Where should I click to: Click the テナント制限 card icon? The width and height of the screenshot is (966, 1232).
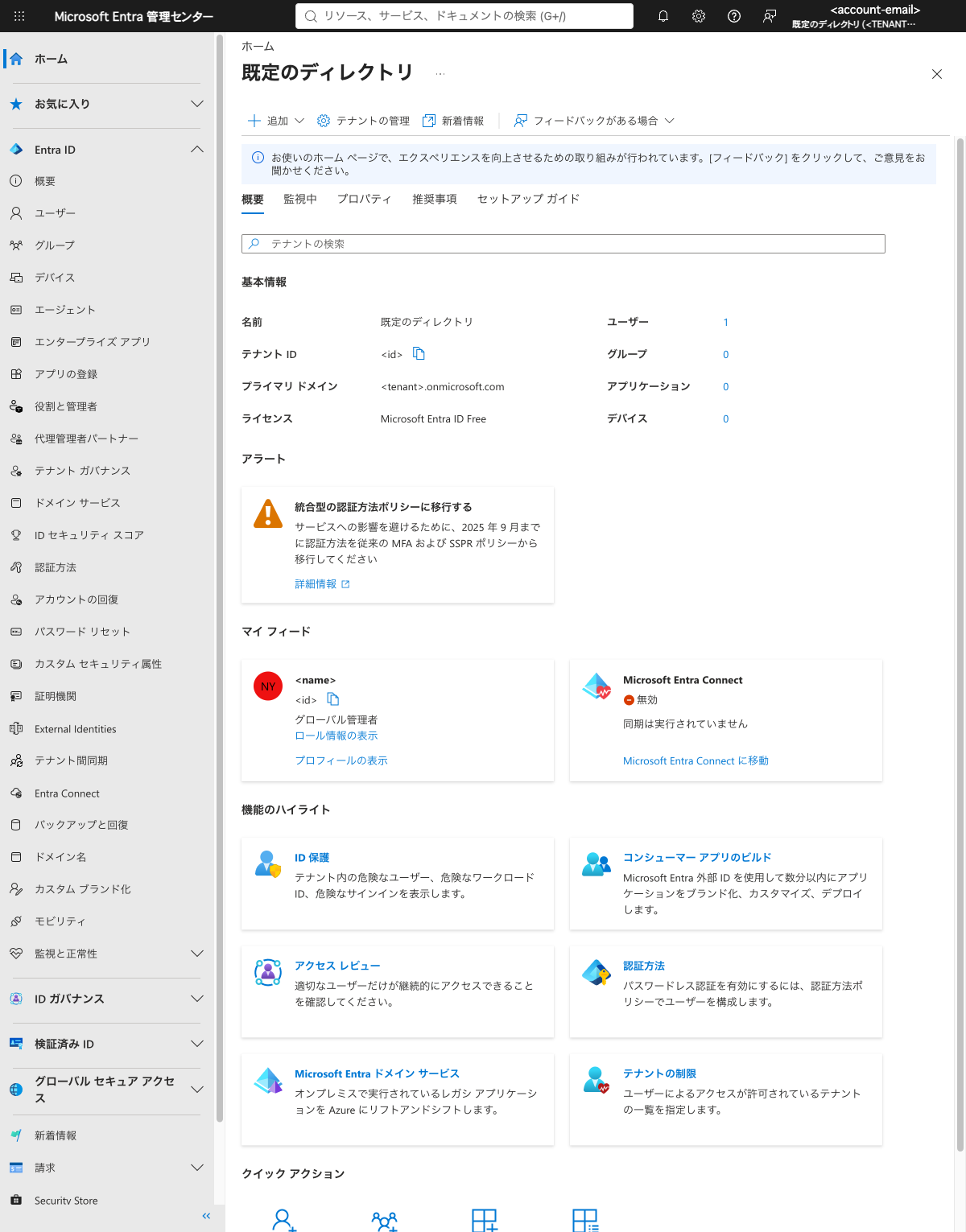pos(597,1080)
